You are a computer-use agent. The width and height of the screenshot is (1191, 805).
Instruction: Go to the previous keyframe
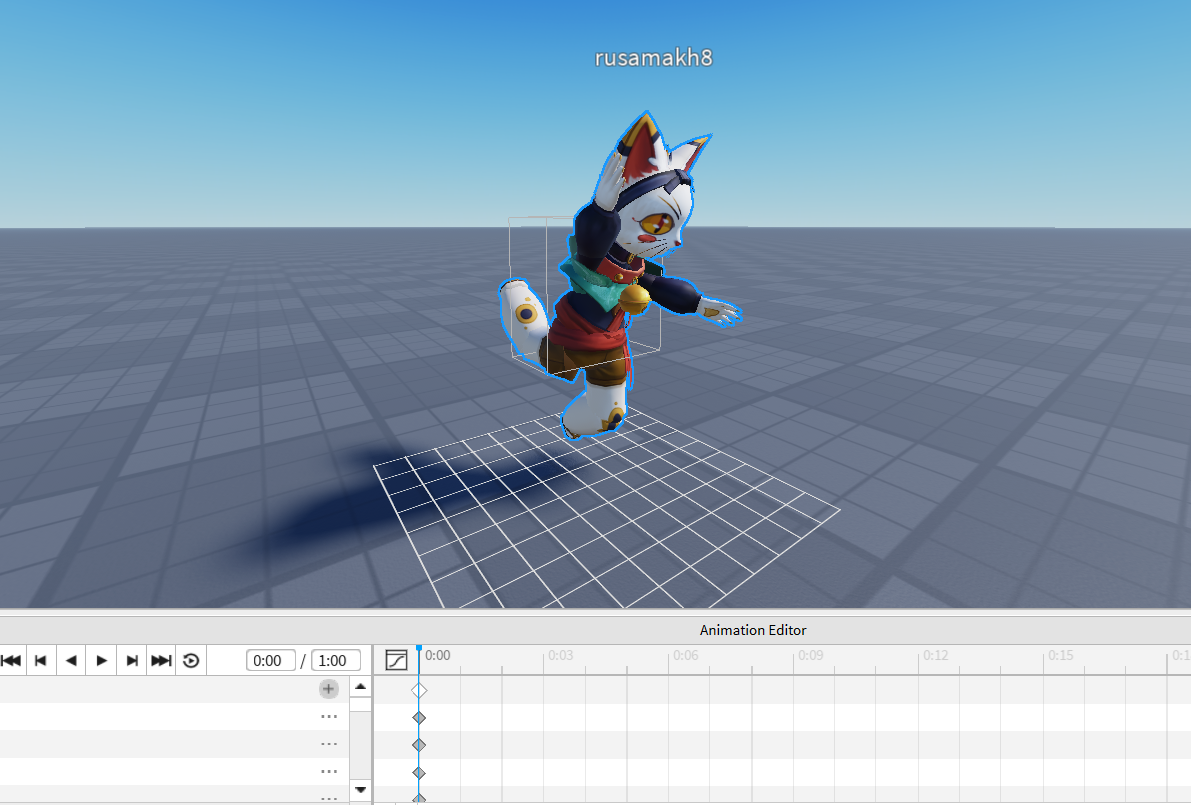(x=41, y=661)
